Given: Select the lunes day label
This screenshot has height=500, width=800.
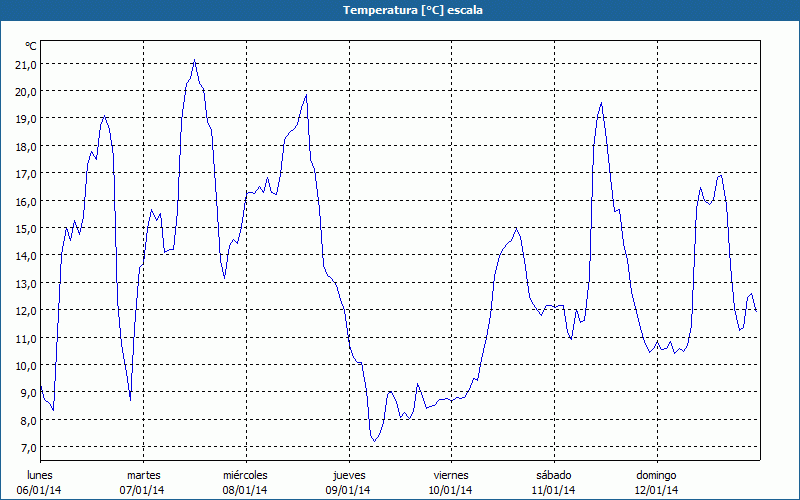Looking at the screenshot, I should tap(40, 475).
